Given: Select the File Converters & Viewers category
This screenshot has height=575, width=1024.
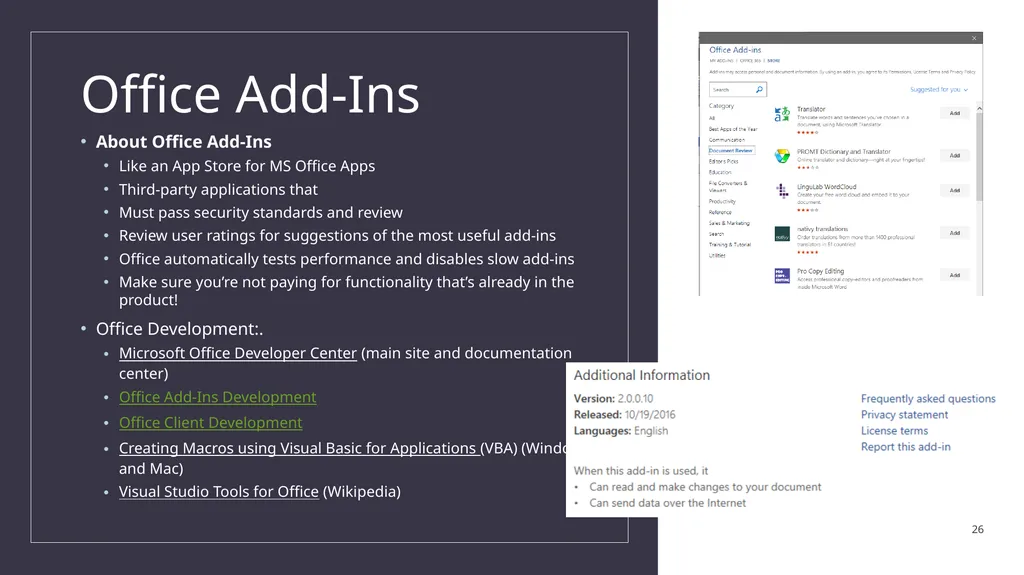Looking at the screenshot, I should coord(728,187).
